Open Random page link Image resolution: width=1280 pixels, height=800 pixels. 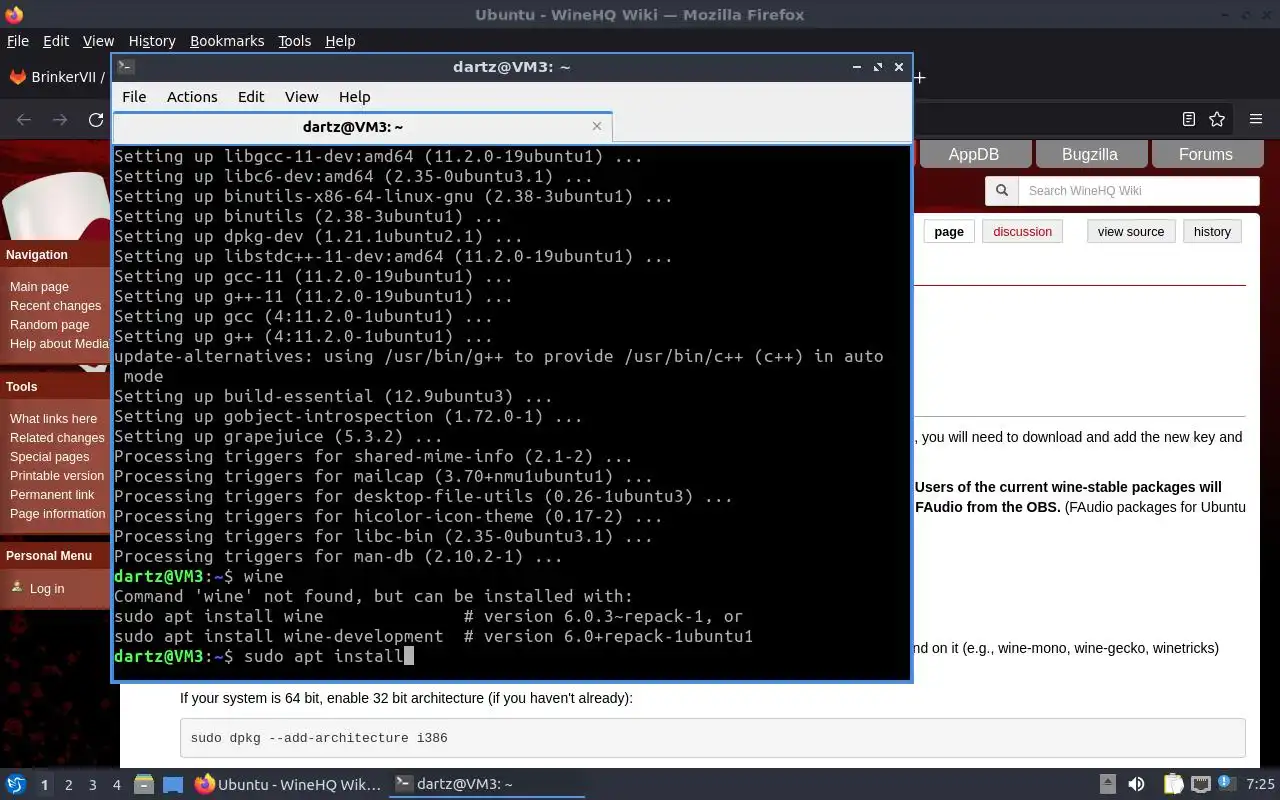pos(49,324)
